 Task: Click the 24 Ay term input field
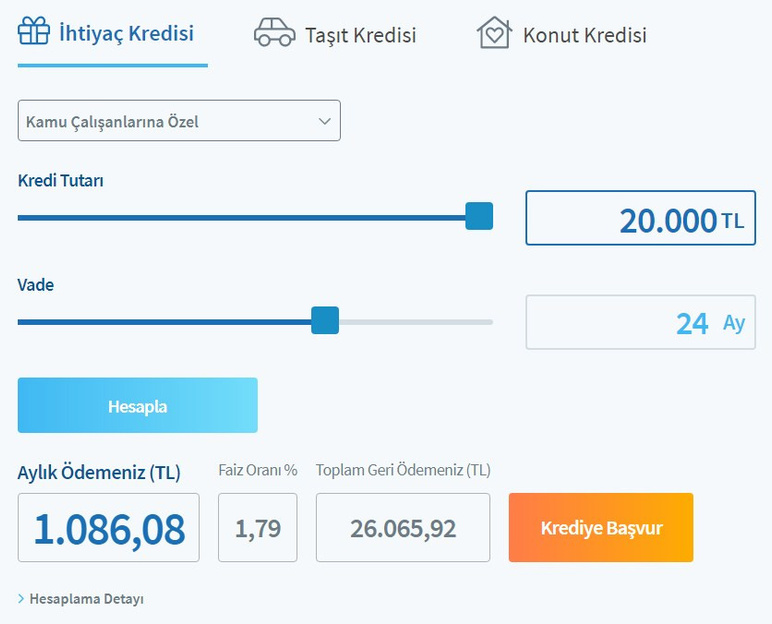point(641,322)
